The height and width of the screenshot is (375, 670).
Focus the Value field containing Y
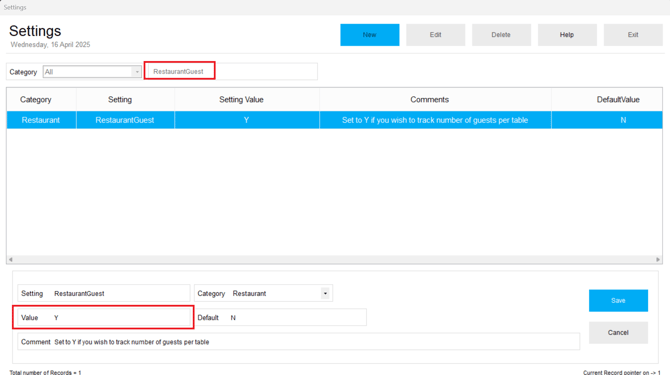(x=104, y=317)
